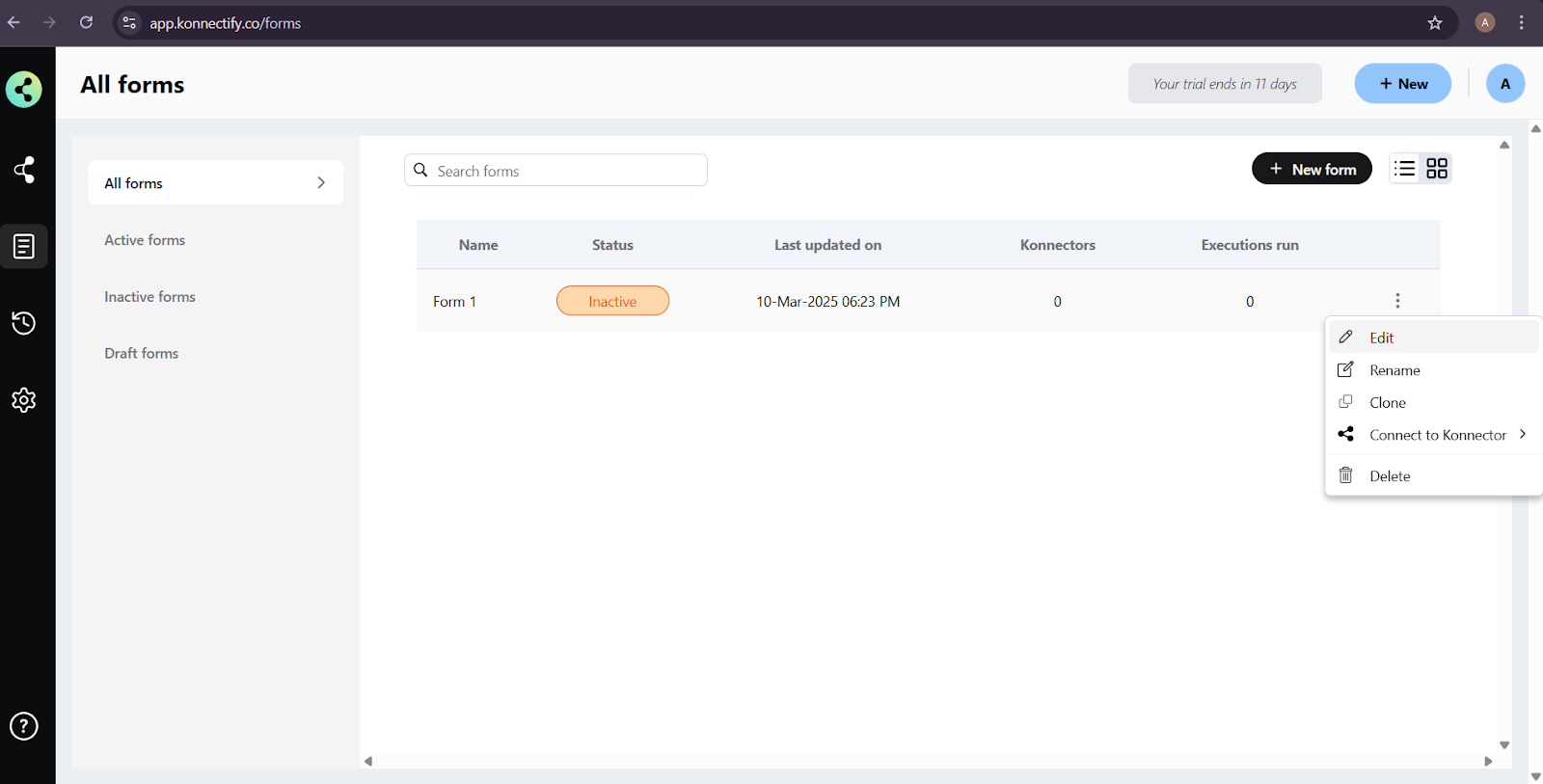
Task: Select Connect to Konnector menu item
Action: point(1433,435)
